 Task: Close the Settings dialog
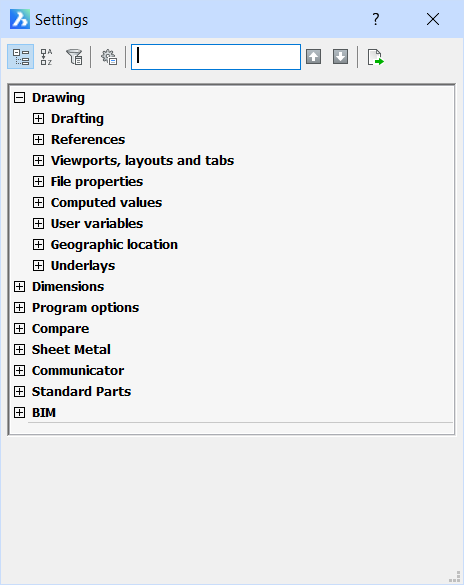click(x=433, y=19)
